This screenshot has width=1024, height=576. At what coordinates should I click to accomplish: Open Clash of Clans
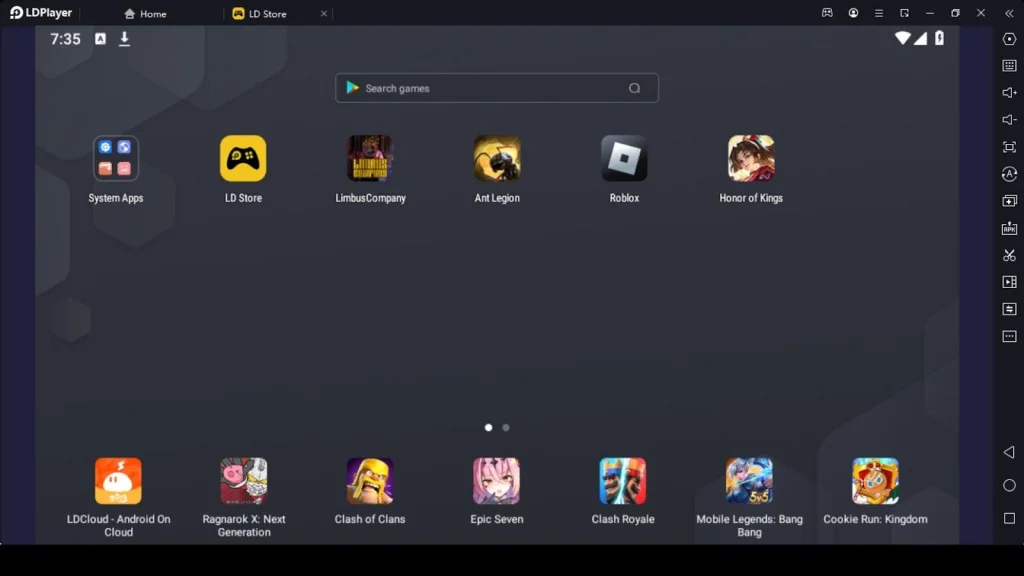tap(370, 481)
